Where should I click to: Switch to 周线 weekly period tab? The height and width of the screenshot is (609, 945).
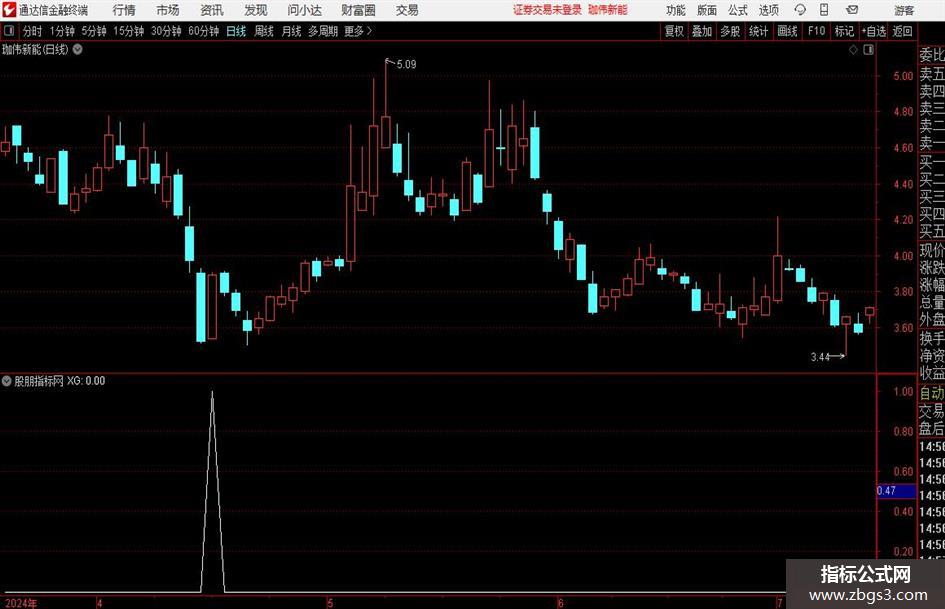[x=263, y=31]
